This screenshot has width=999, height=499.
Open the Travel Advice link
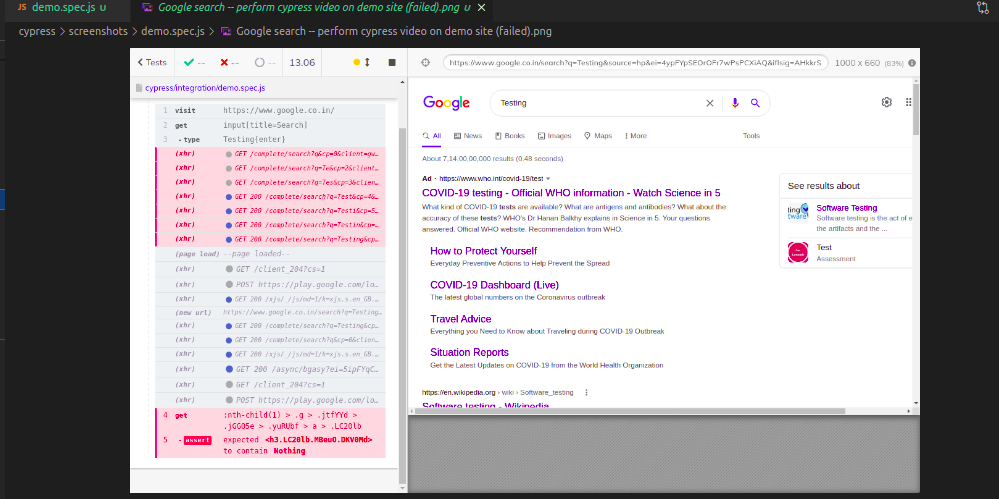(x=461, y=319)
